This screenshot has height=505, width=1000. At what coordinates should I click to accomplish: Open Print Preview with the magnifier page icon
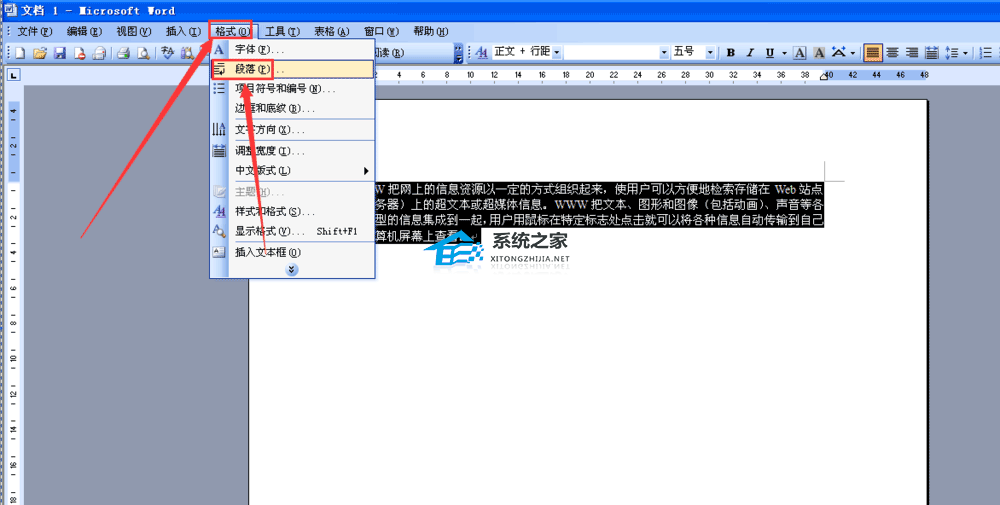[x=143, y=53]
